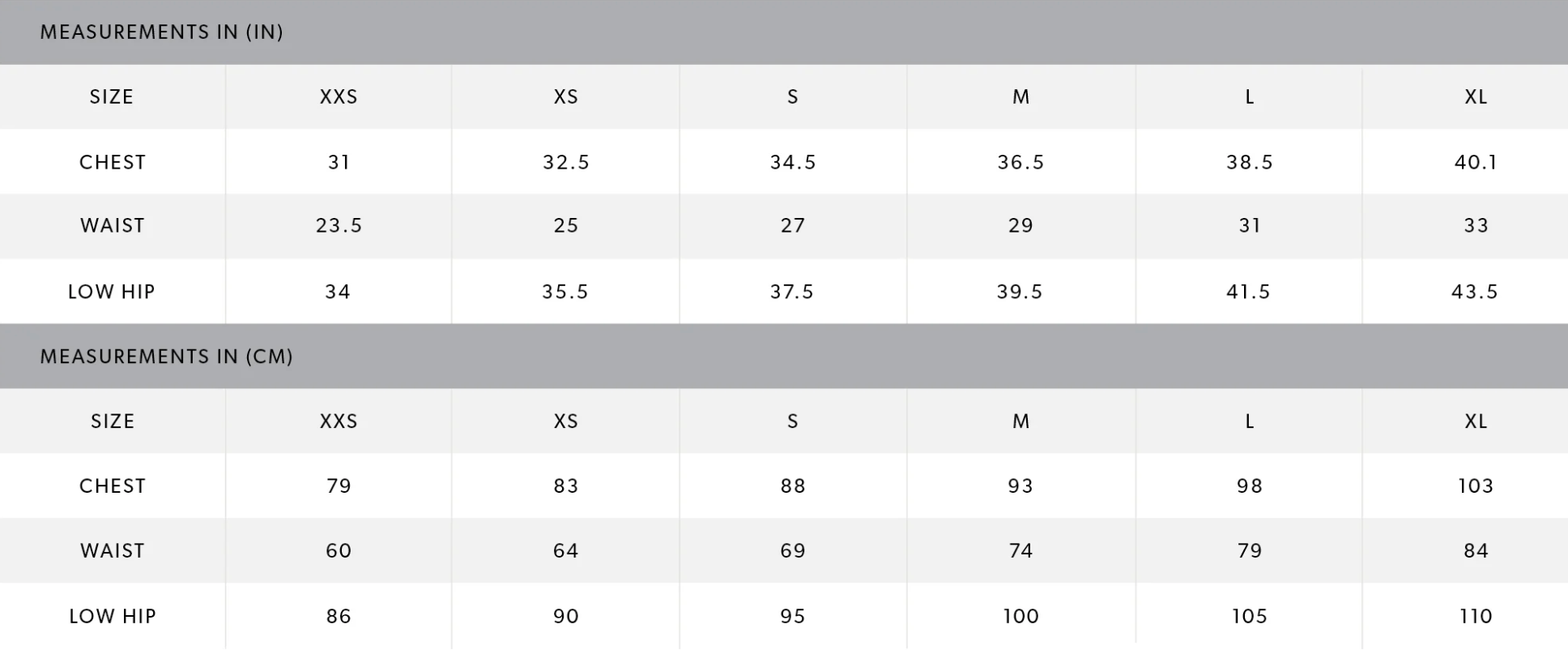Select chest value 79 for XXS in centimeters
This screenshot has height=650, width=1568.
coord(339,486)
